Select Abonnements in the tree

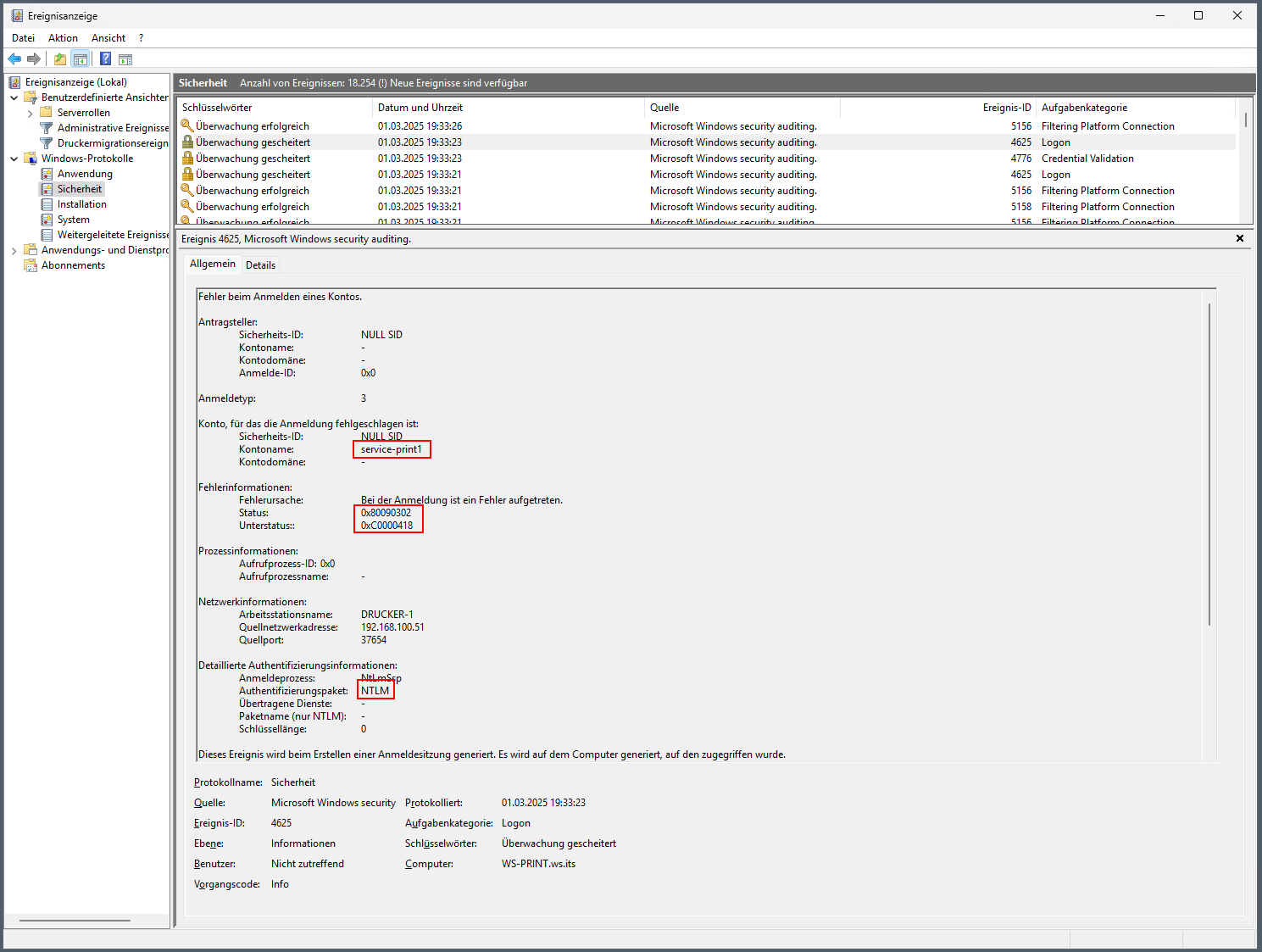pos(74,265)
